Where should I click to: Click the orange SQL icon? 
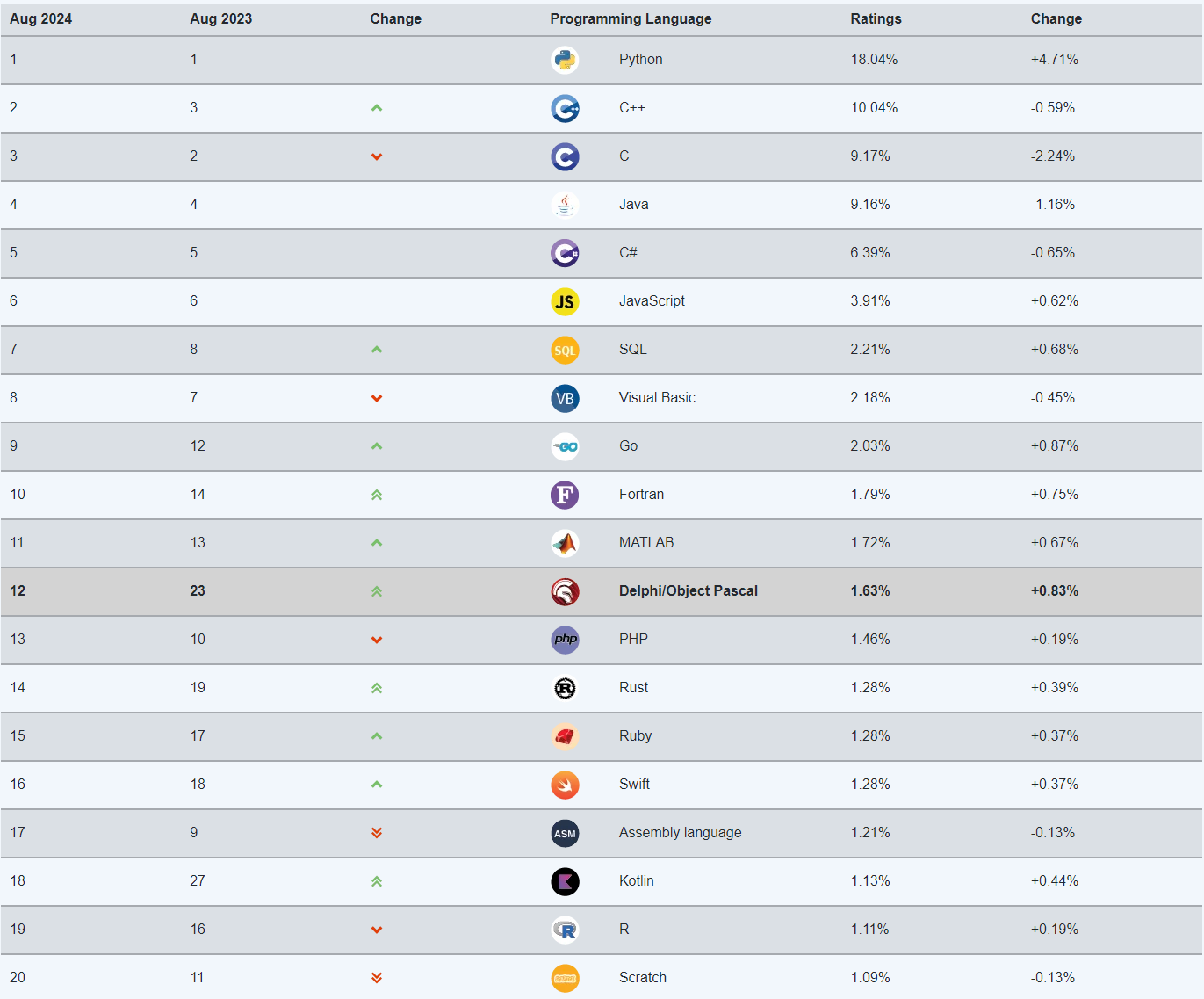(x=565, y=350)
